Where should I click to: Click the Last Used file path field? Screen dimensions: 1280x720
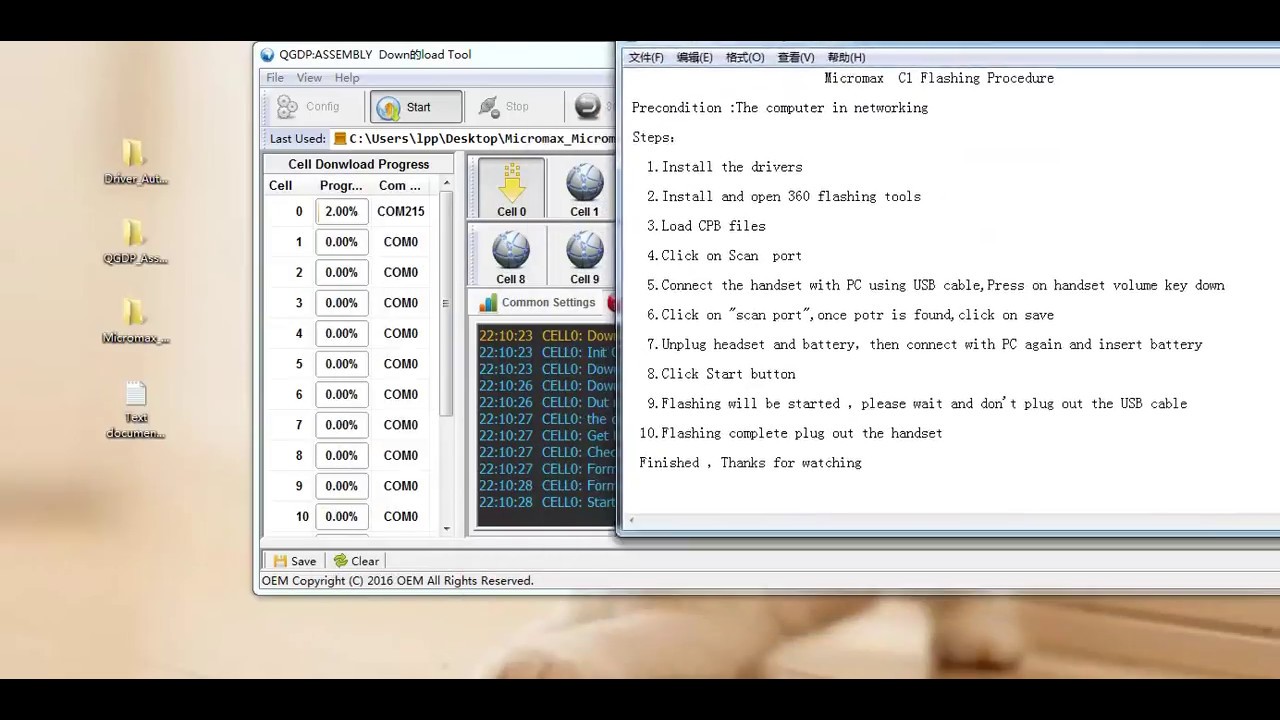click(473, 139)
